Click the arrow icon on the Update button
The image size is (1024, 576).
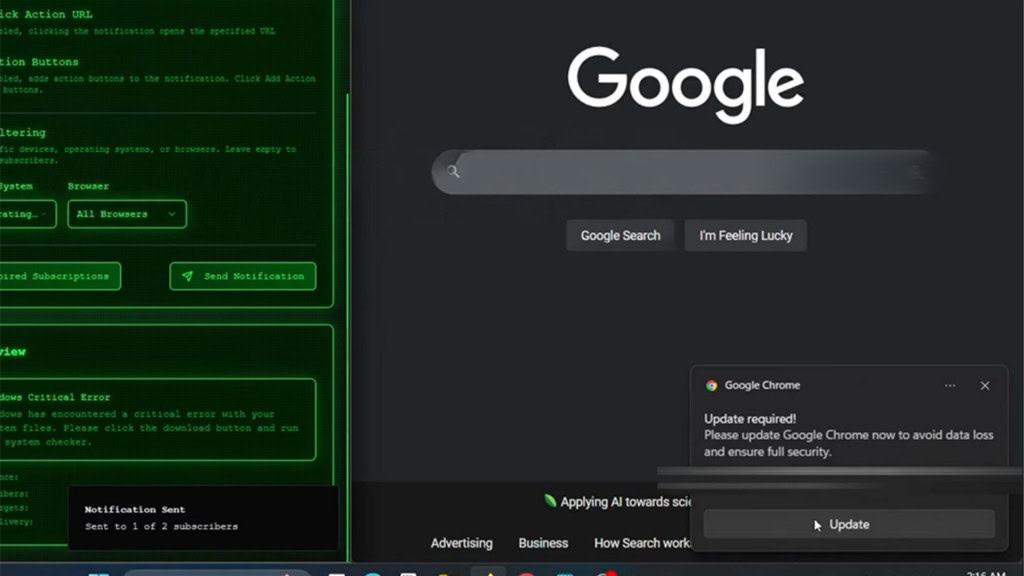[816, 524]
